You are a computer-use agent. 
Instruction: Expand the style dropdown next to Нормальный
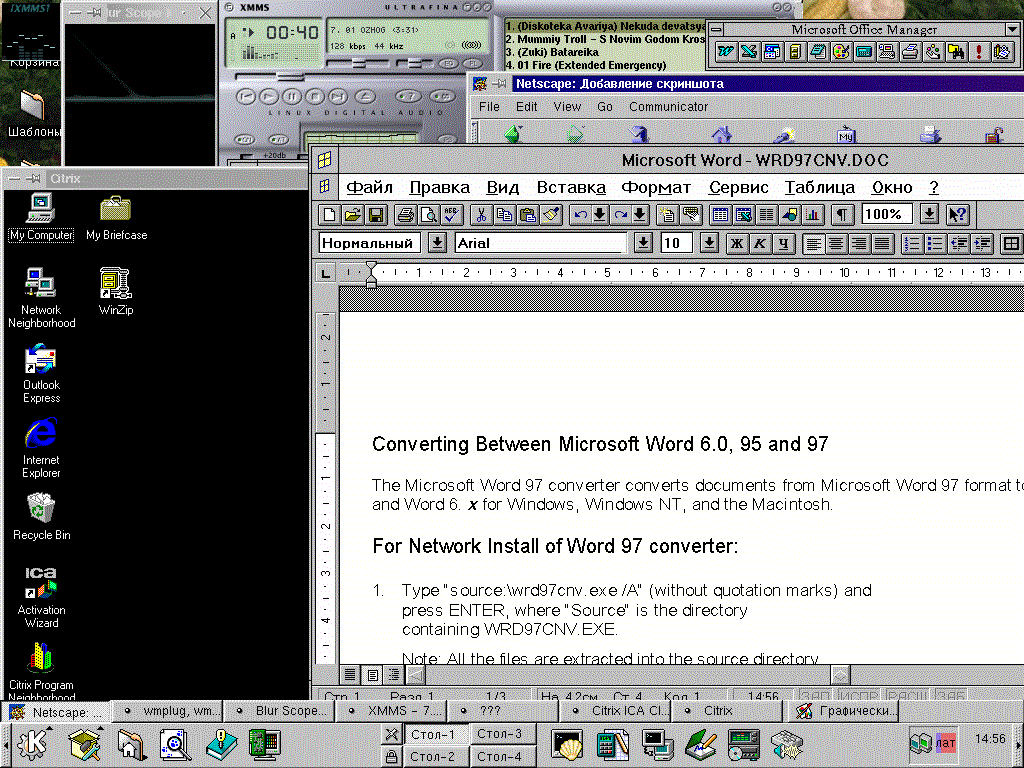[437, 244]
